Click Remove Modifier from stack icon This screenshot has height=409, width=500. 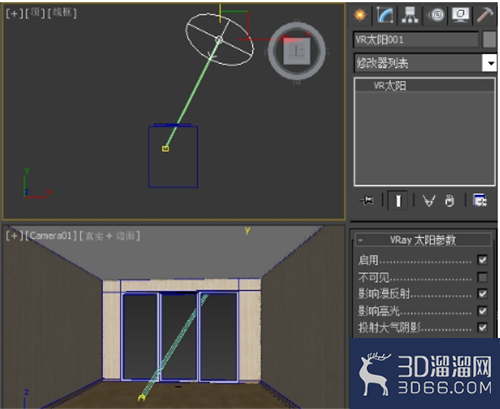click(449, 201)
